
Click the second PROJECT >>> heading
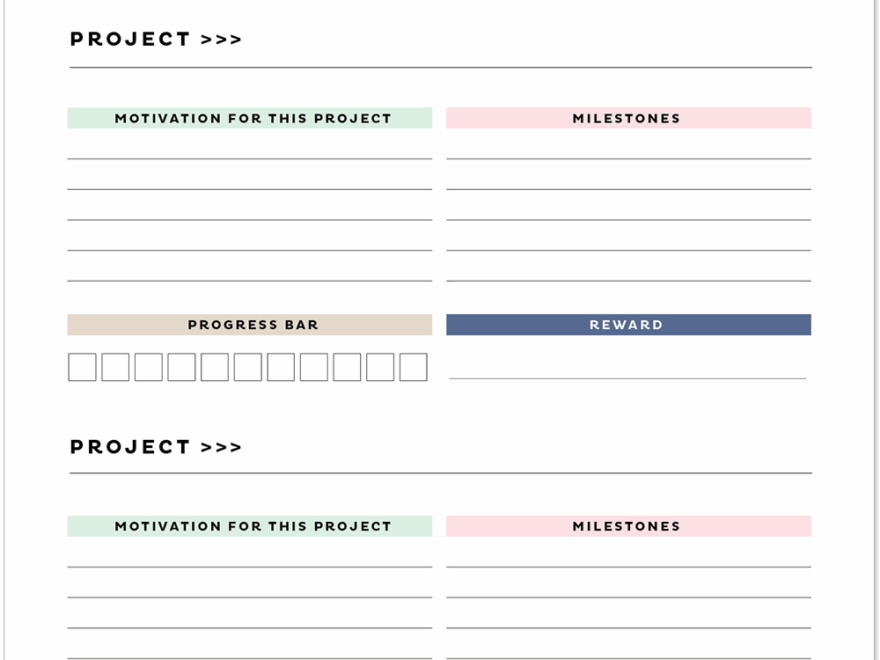coord(155,447)
